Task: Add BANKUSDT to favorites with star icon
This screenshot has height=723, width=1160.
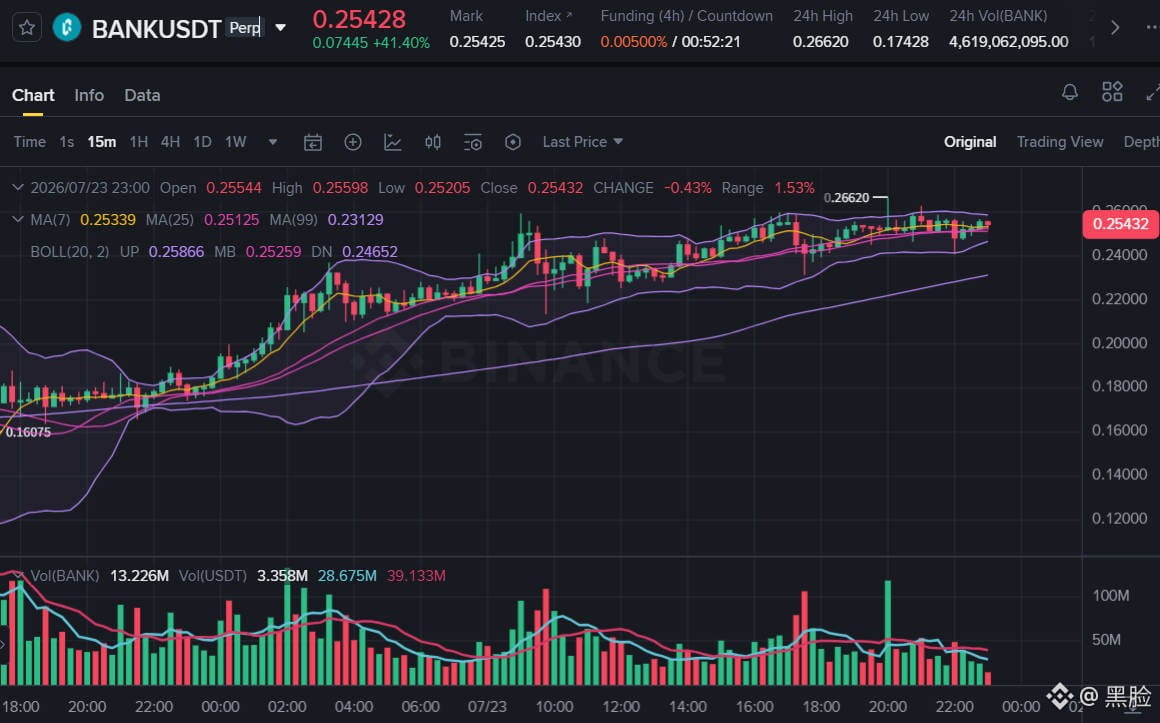Action: pyautogui.click(x=27, y=28)
